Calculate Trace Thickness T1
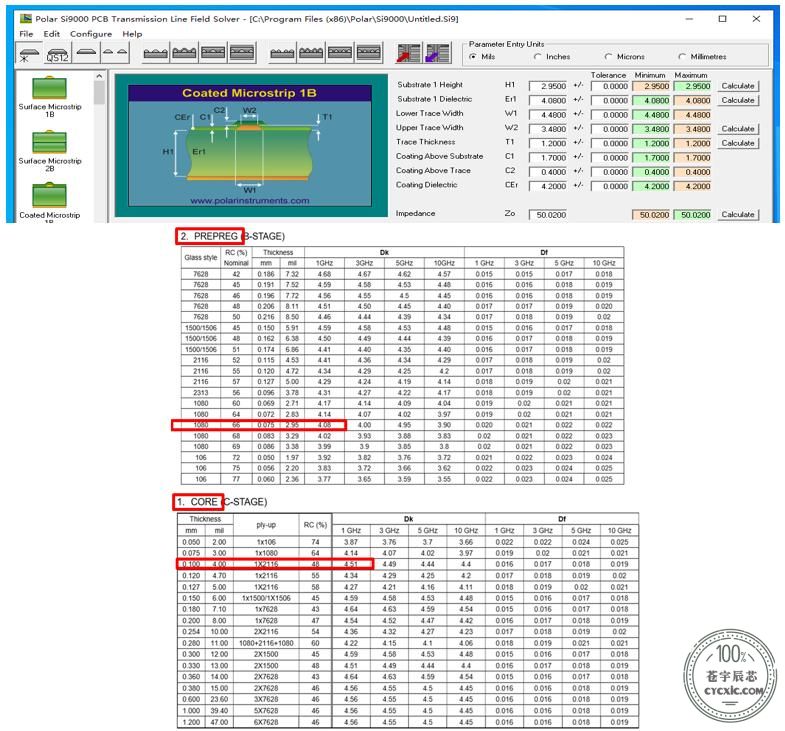785x731 pixels. 737,143
